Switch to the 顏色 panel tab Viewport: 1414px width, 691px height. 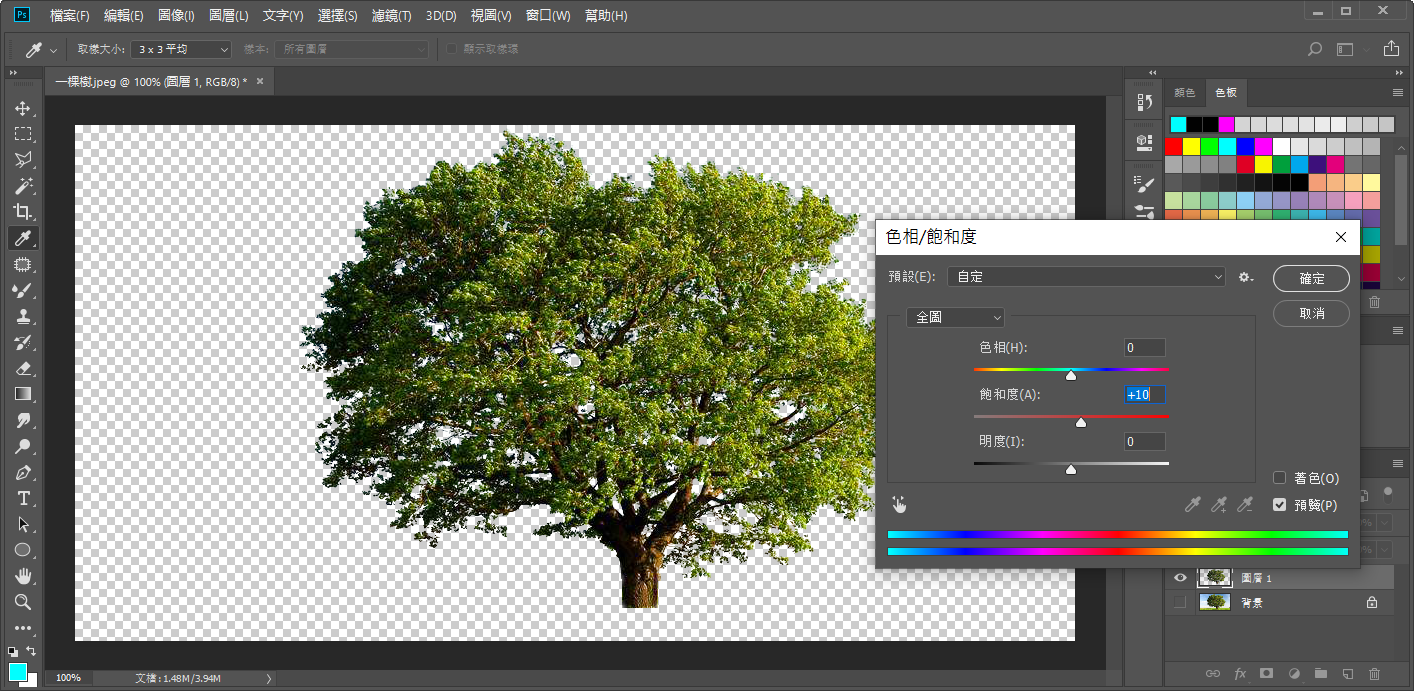1184,92
